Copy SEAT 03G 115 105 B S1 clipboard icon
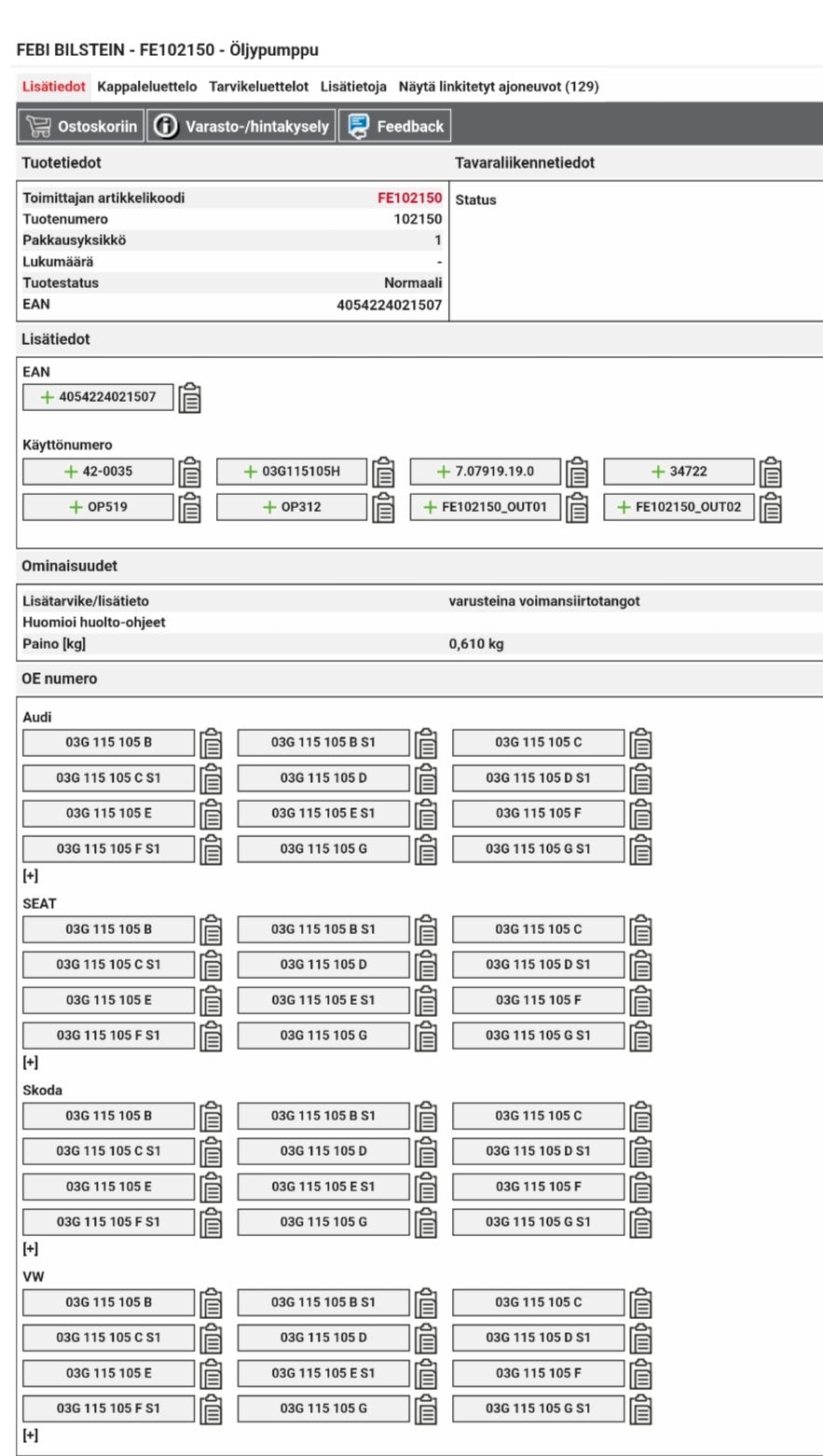This screenshot has width=823, height=1456. (x=426, y=930)
